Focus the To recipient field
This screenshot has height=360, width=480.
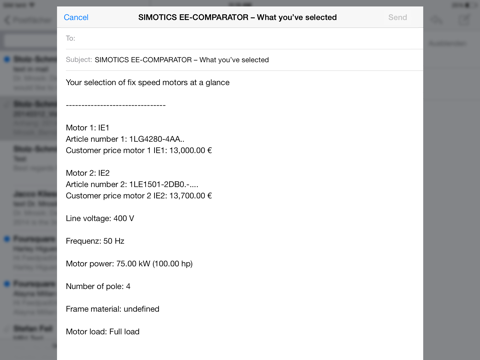244,38
